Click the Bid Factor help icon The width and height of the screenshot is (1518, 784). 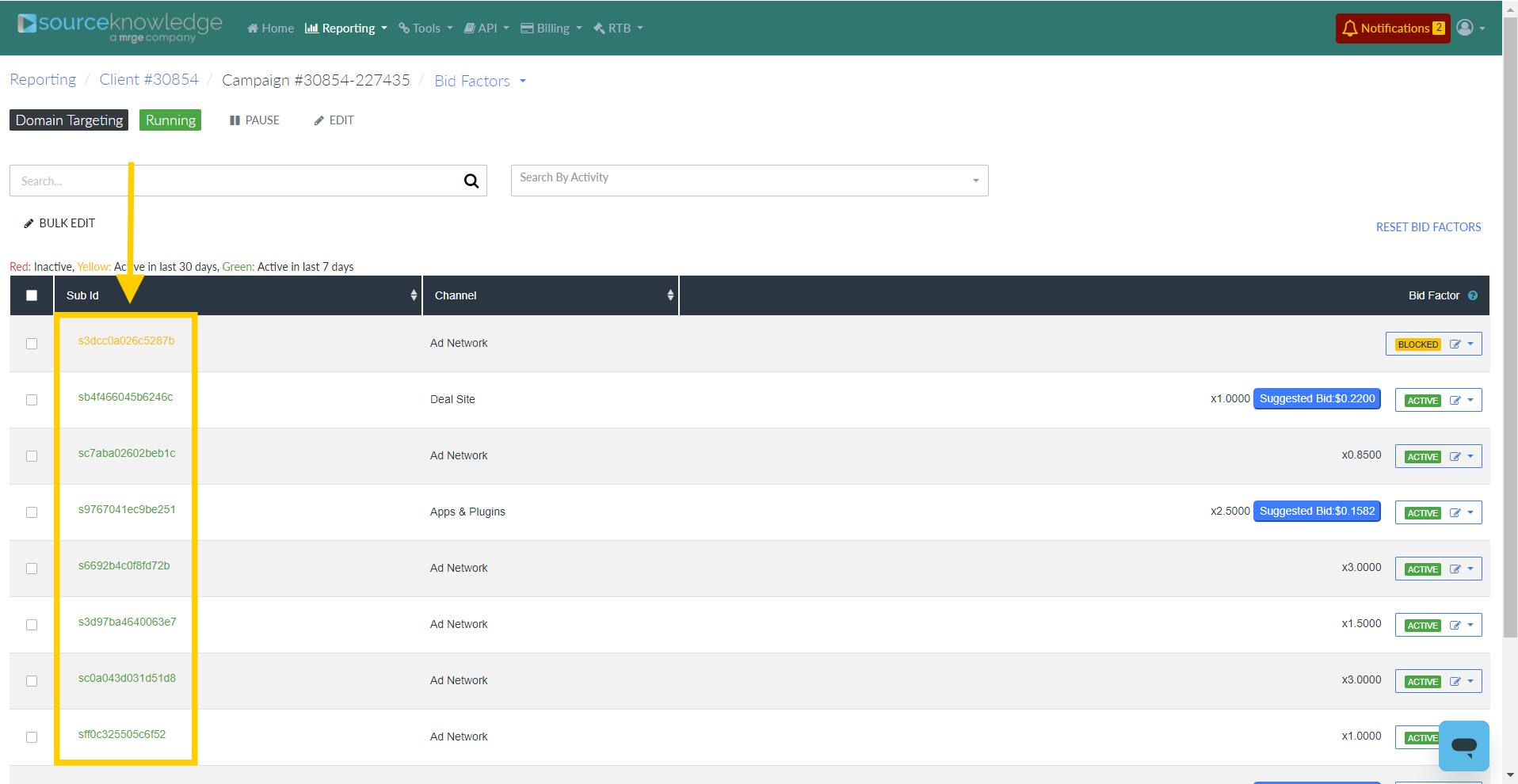(1472, 295)
